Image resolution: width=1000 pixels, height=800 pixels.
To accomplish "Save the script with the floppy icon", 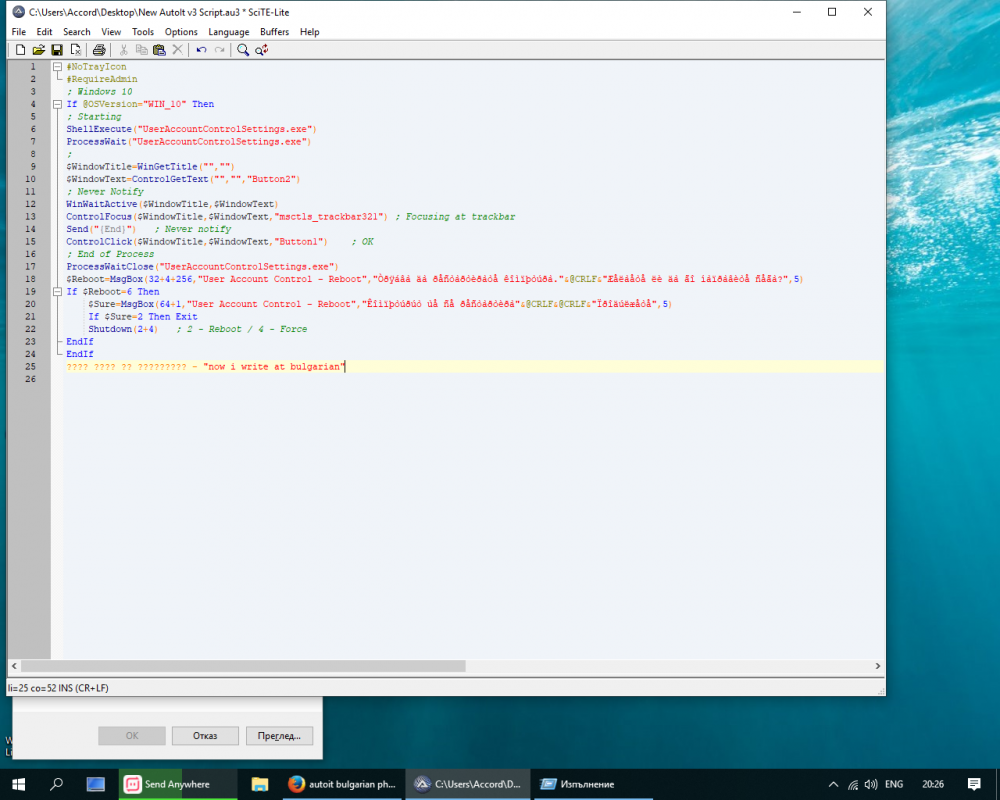I will pyautogui.click(x=57, y=50).
